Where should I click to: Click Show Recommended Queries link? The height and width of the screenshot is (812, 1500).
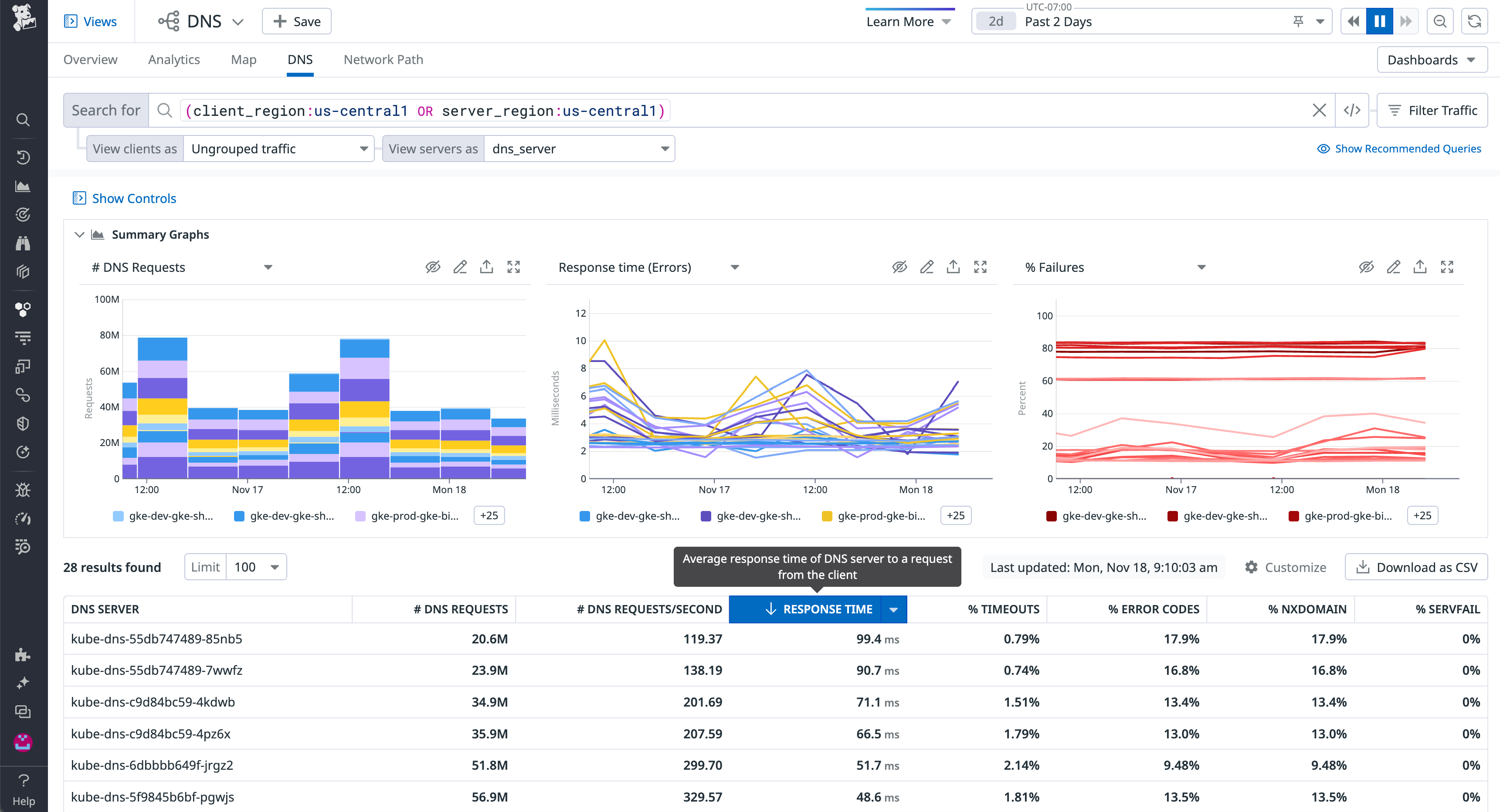[1400, 149]
